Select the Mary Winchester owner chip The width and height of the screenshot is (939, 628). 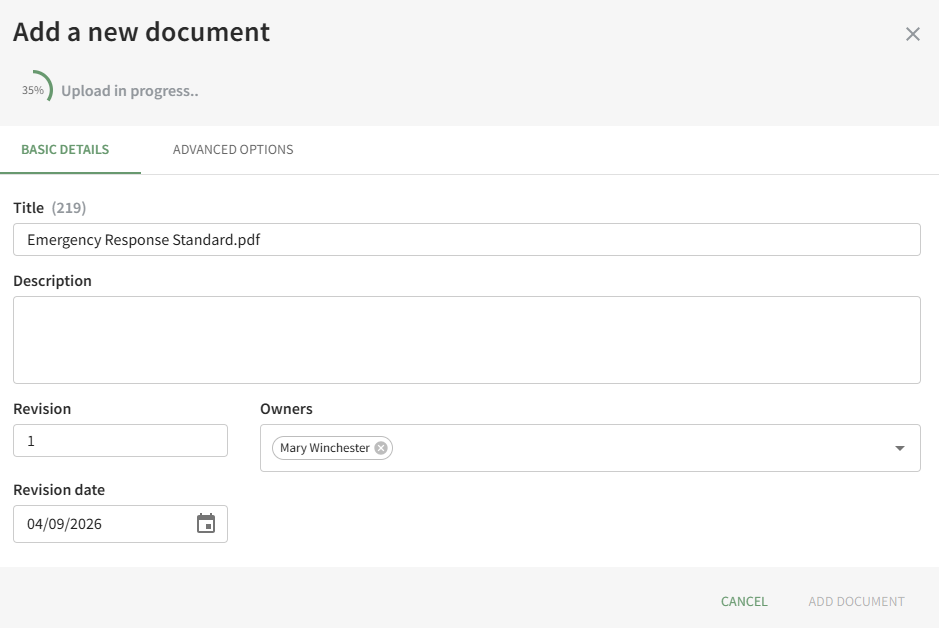pyautogui.click(x=324, y=448)
